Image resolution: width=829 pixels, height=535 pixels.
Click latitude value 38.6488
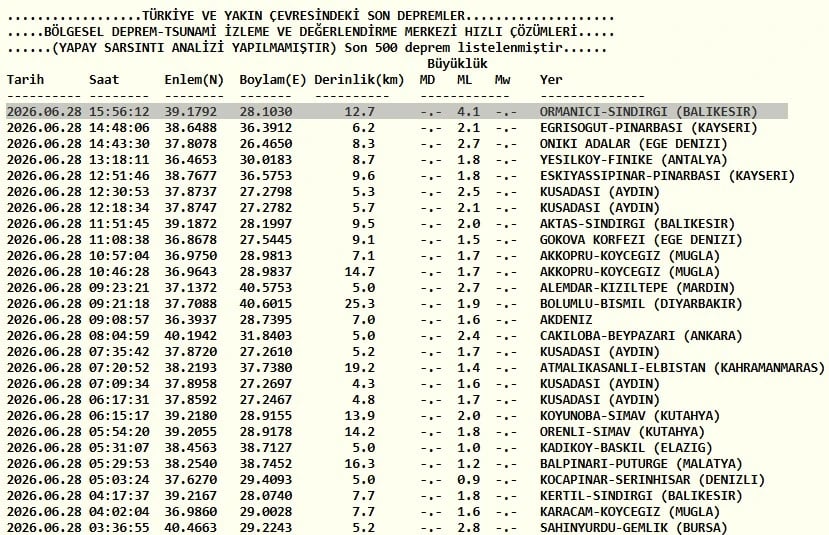click(190, 128)
